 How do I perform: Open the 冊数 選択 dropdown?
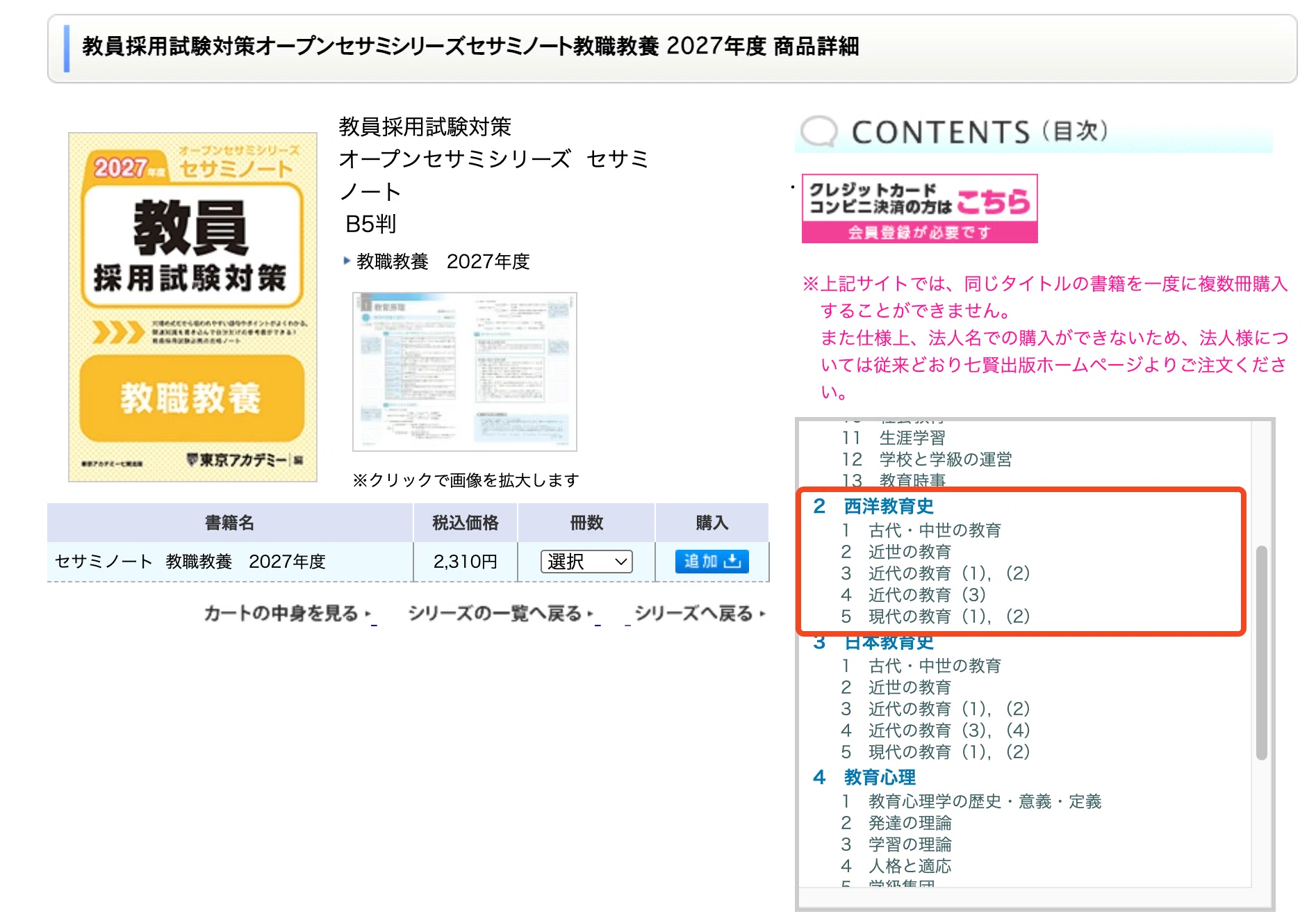(x=586, y=562)
